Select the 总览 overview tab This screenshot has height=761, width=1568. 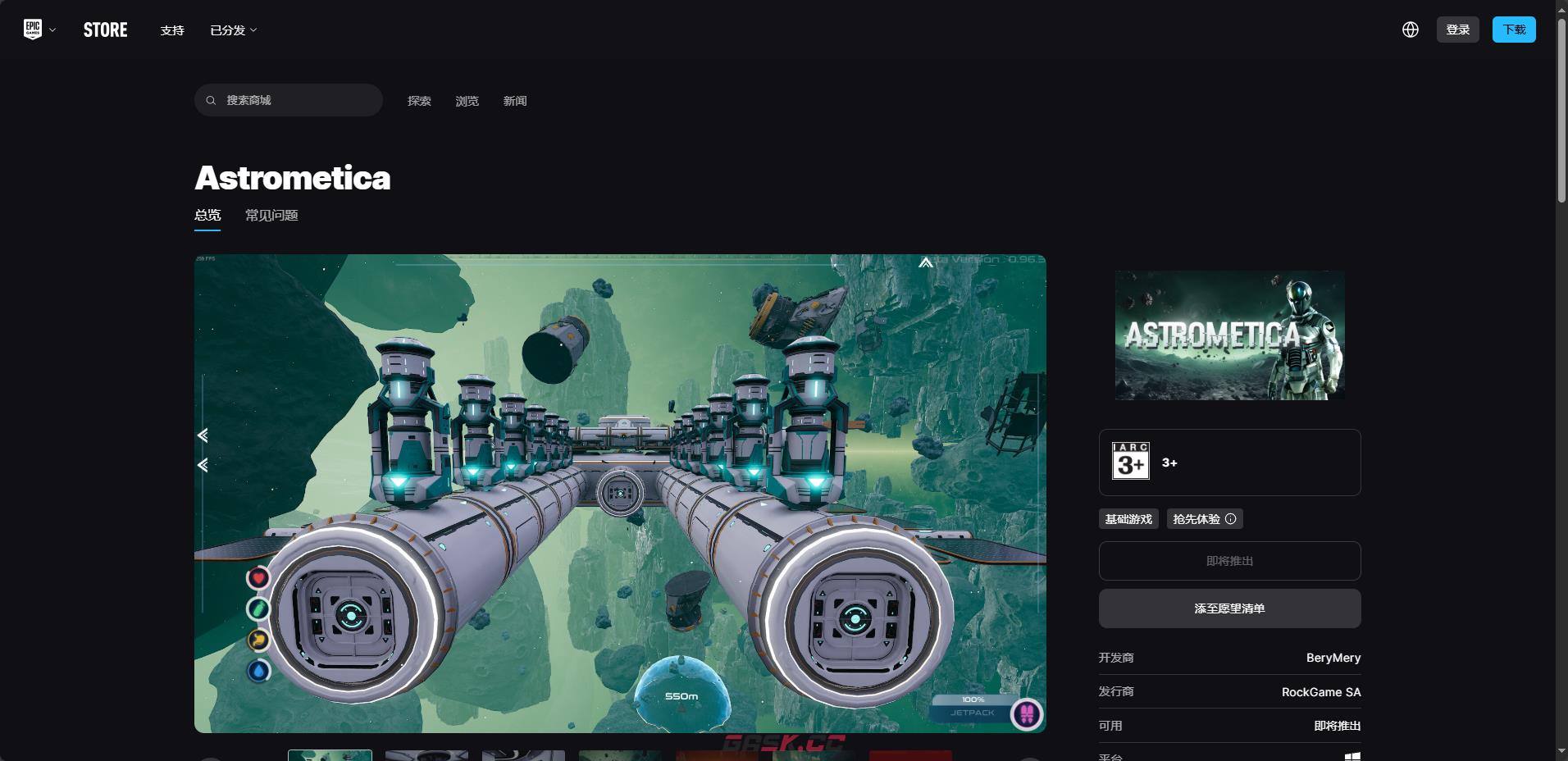[207, 216]
